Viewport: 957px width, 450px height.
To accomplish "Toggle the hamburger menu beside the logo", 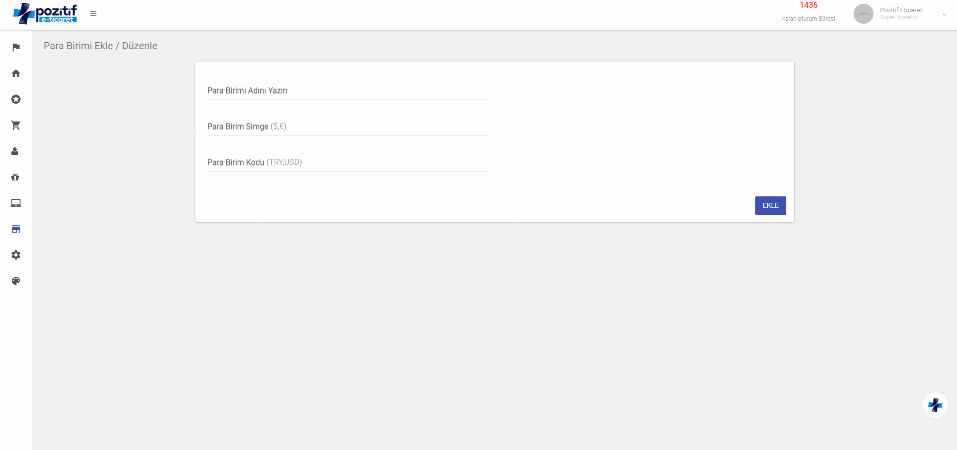I will tap(93, 14).
